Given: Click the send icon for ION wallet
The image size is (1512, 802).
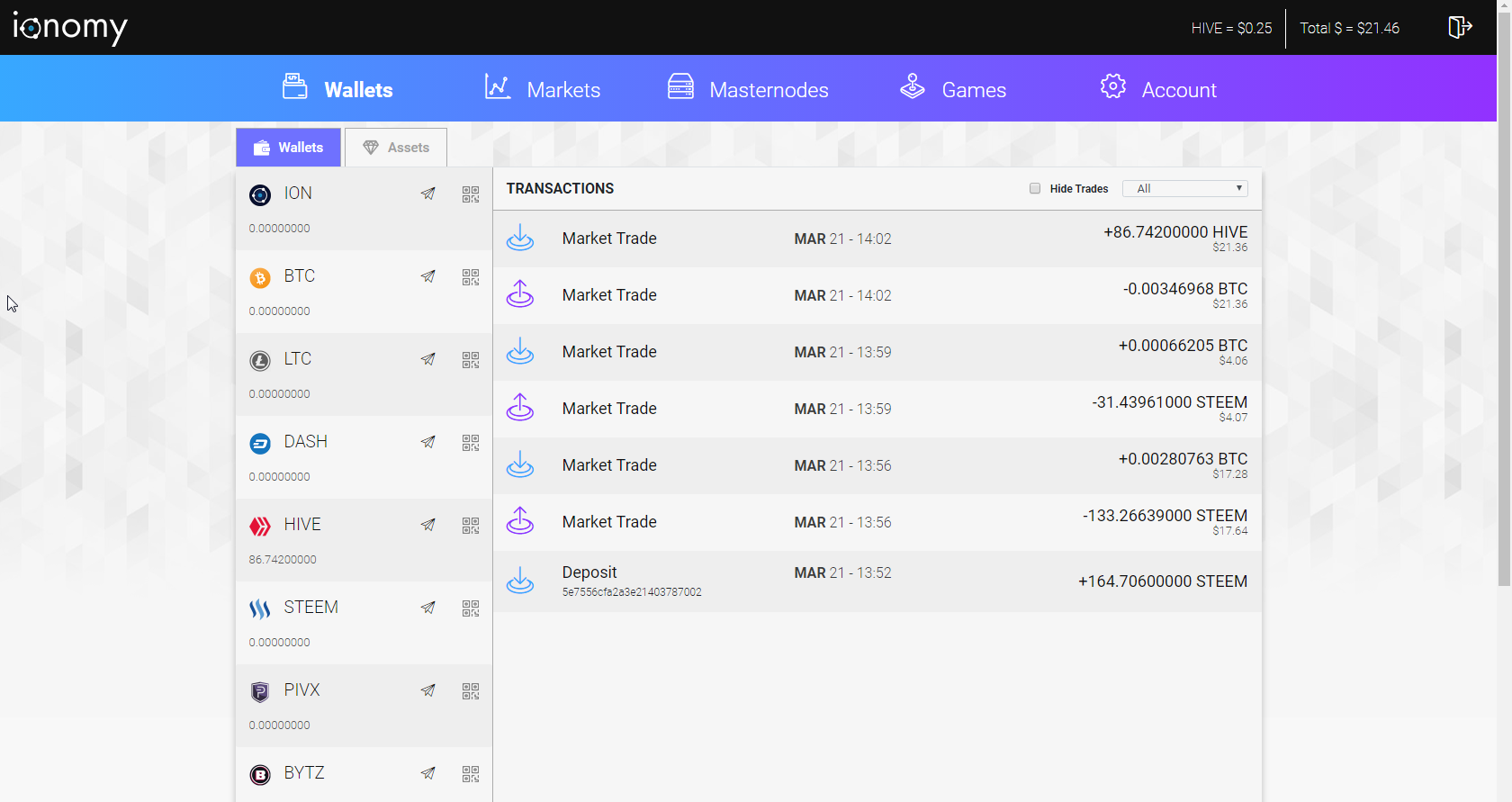Looking at the screenshot, I should (x=428, y=194).
